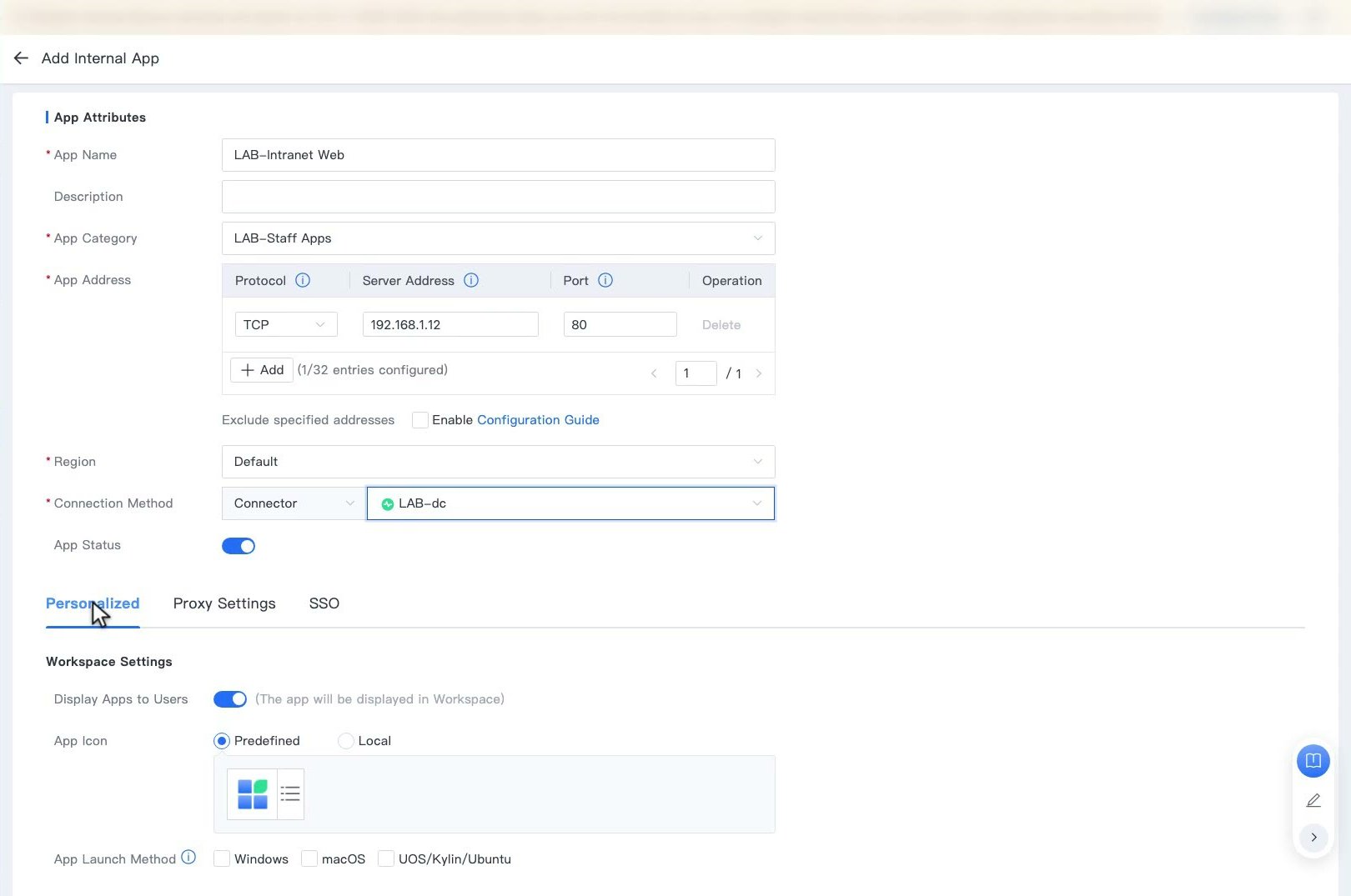Select the colorful grid predefined app icon
Screen dimensions: 1351x896
click(252, 794)
